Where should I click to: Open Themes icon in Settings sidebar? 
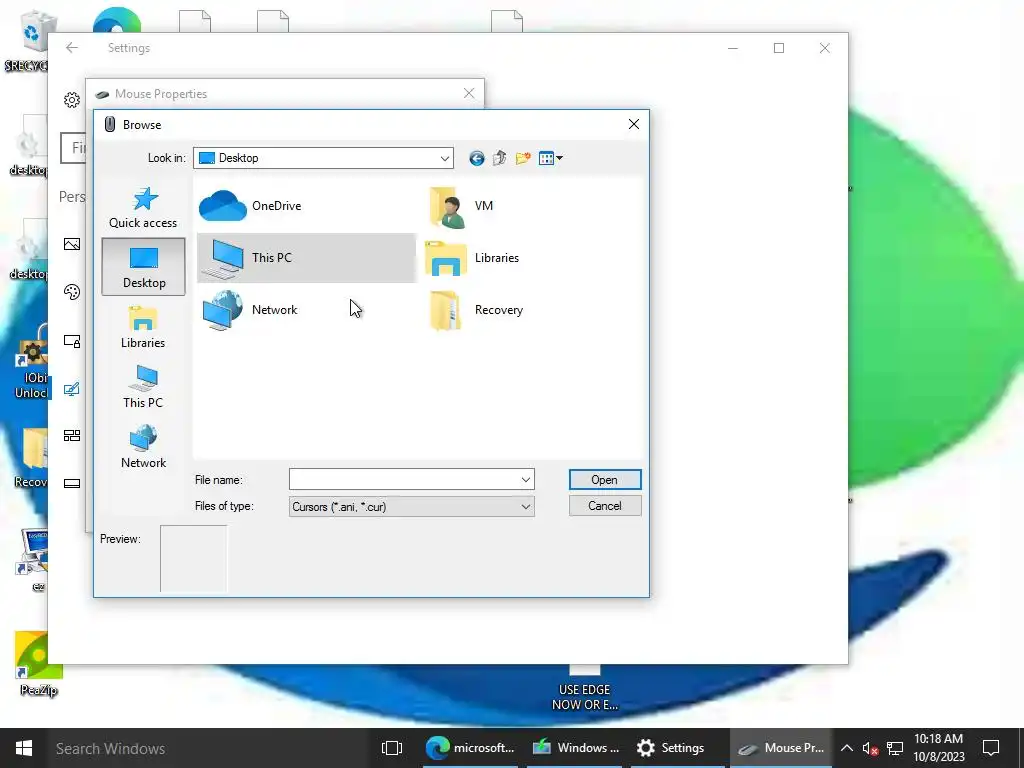click(x=72, y=389)
